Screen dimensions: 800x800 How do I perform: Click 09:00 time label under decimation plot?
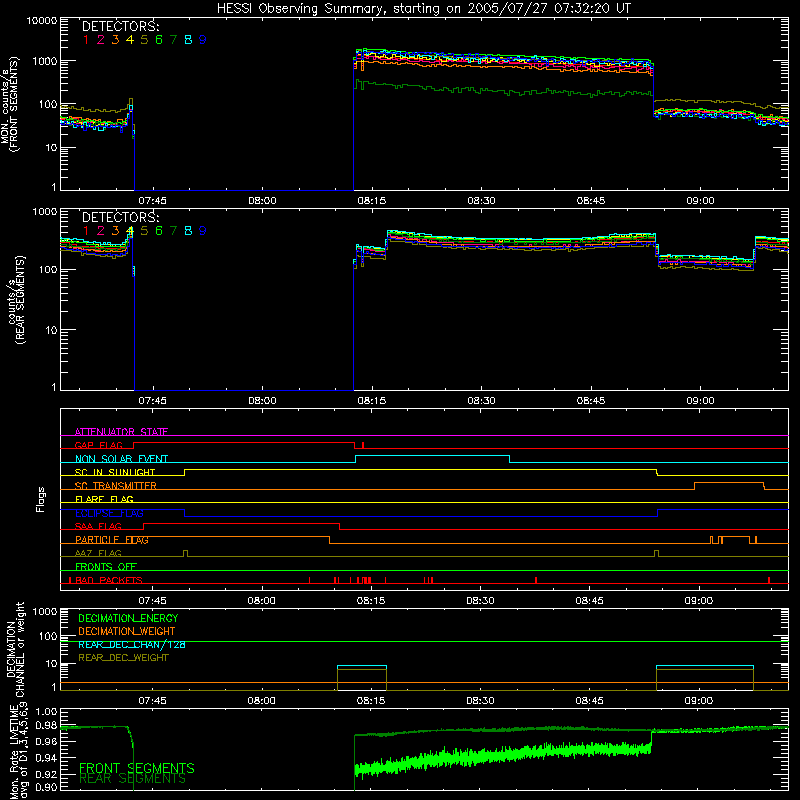pyautogui.click(x=698, y=701)
